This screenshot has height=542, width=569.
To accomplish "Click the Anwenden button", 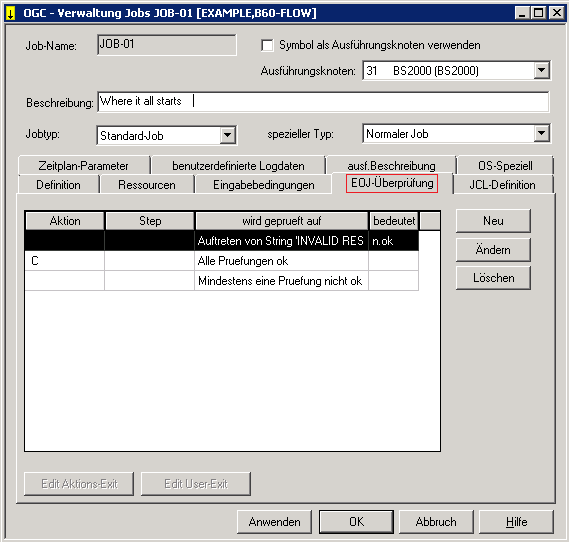I will coord(274,522).
